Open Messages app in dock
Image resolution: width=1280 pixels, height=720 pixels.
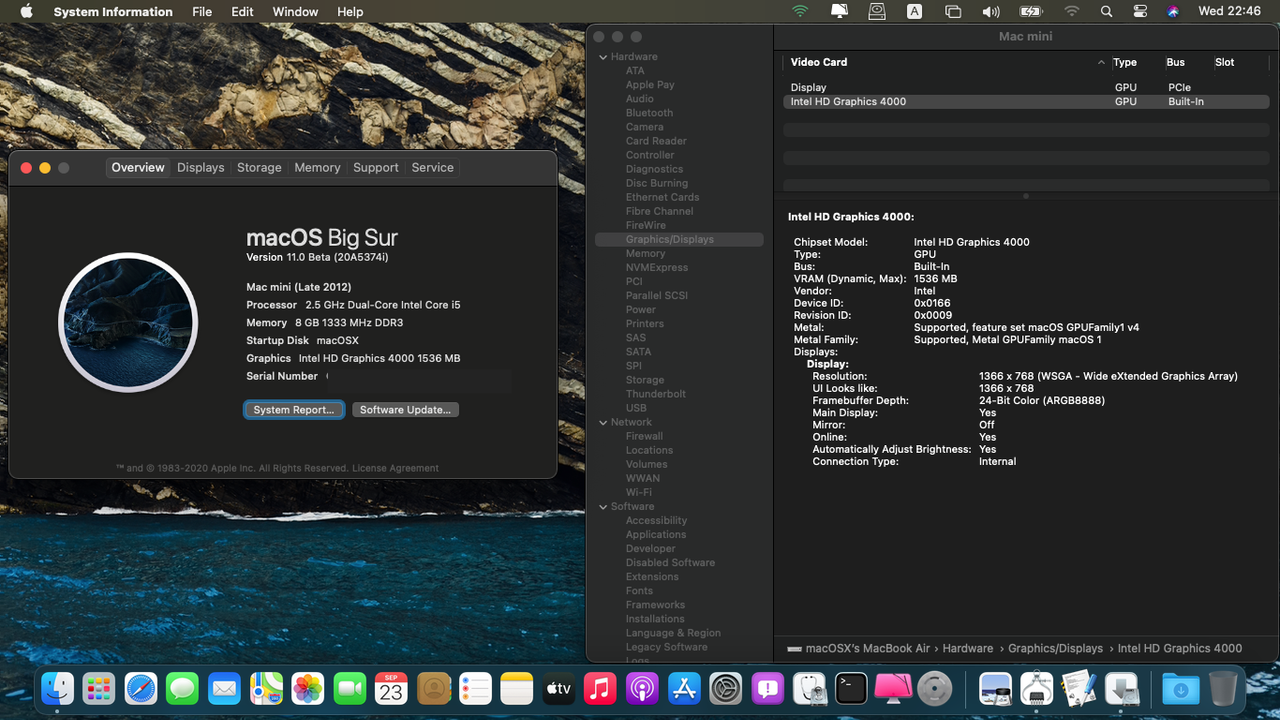[x=182, y=688]
